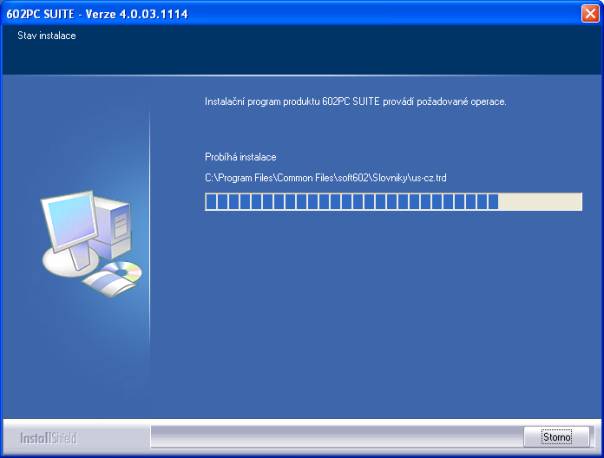Click the Storno button to cancel installation
Screen dimensions: 604x458
[x=556, y=437]
